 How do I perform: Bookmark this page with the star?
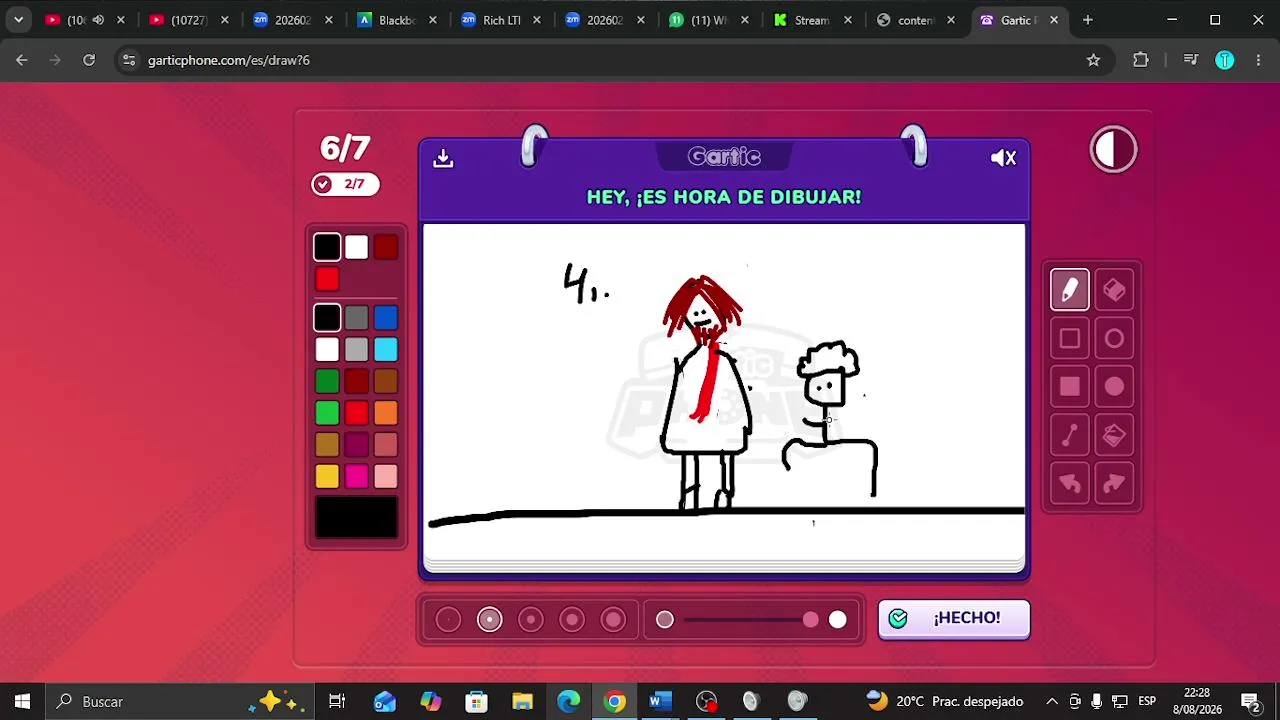click(x=1093, y=60)
